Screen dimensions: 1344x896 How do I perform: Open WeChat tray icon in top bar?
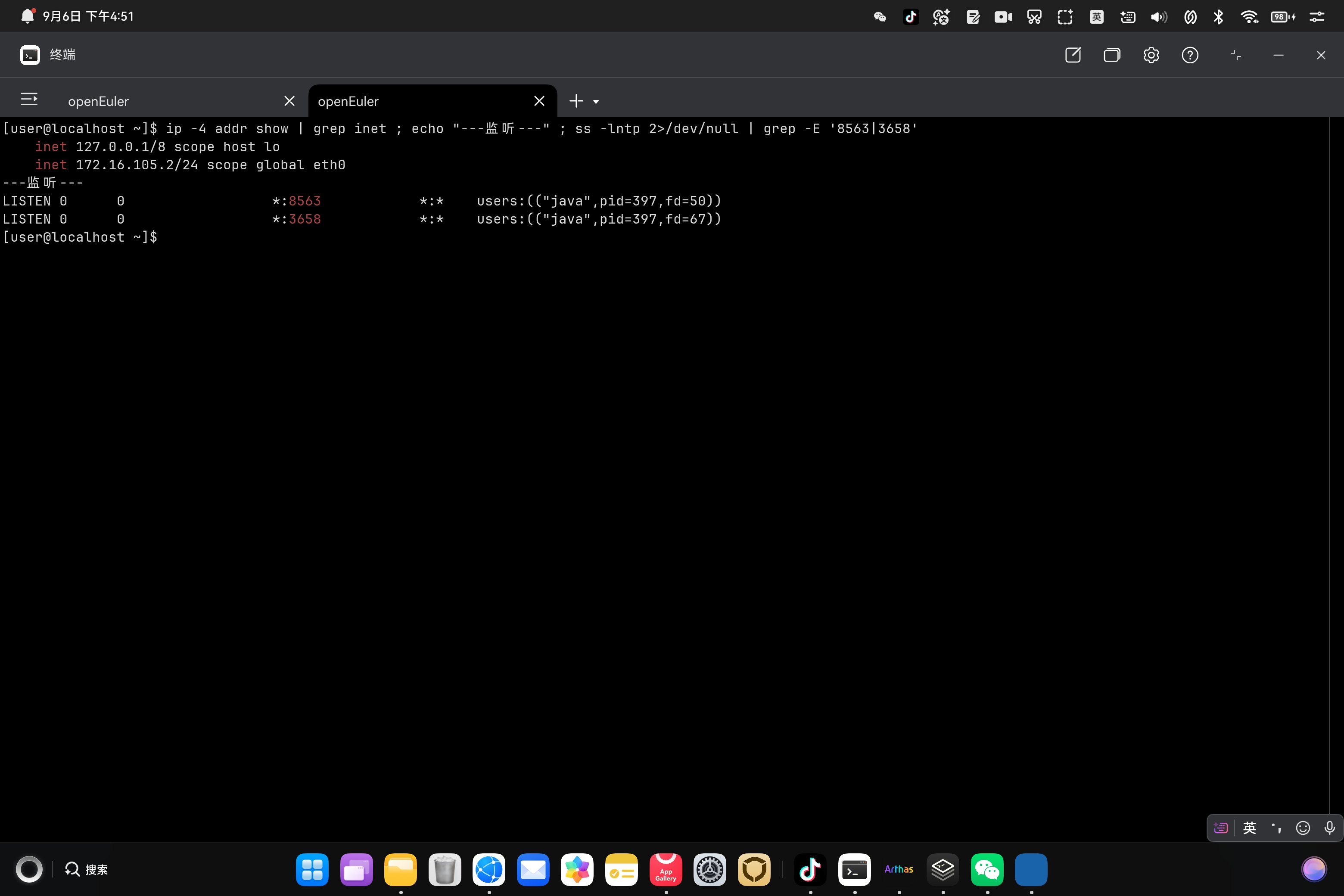point(880,16)
